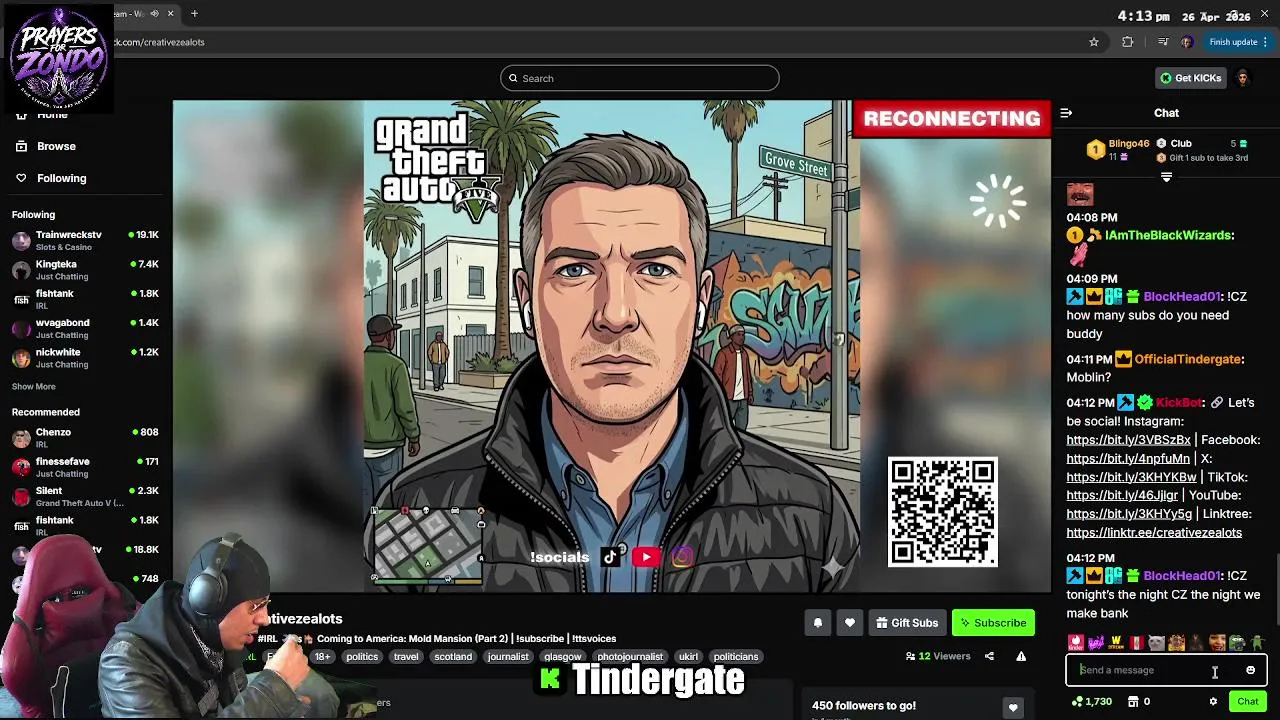Open Kingteka channel in sidebar
This screenshot has height=720, width=1280.
pyautogui.click(x=86, y=270)
